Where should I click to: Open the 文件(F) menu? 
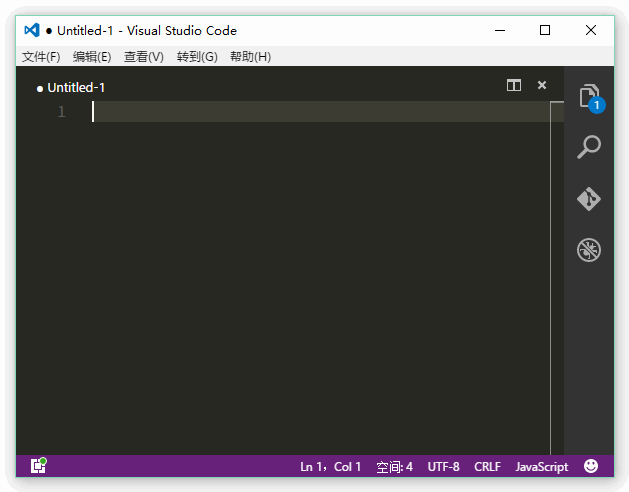coord(41,57)
